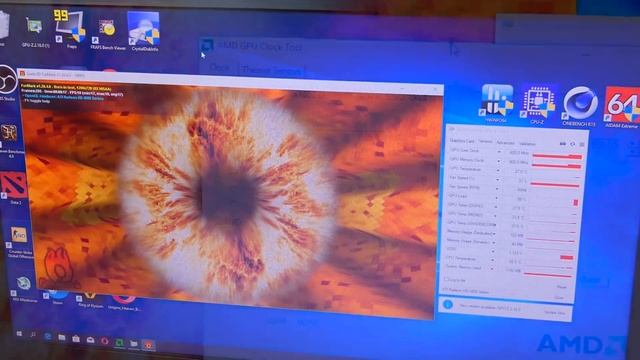This screenshot has height=360, width=640.
Task: Open MSI Afterburner desktop shortcut
Action: (x=24, y=289)
